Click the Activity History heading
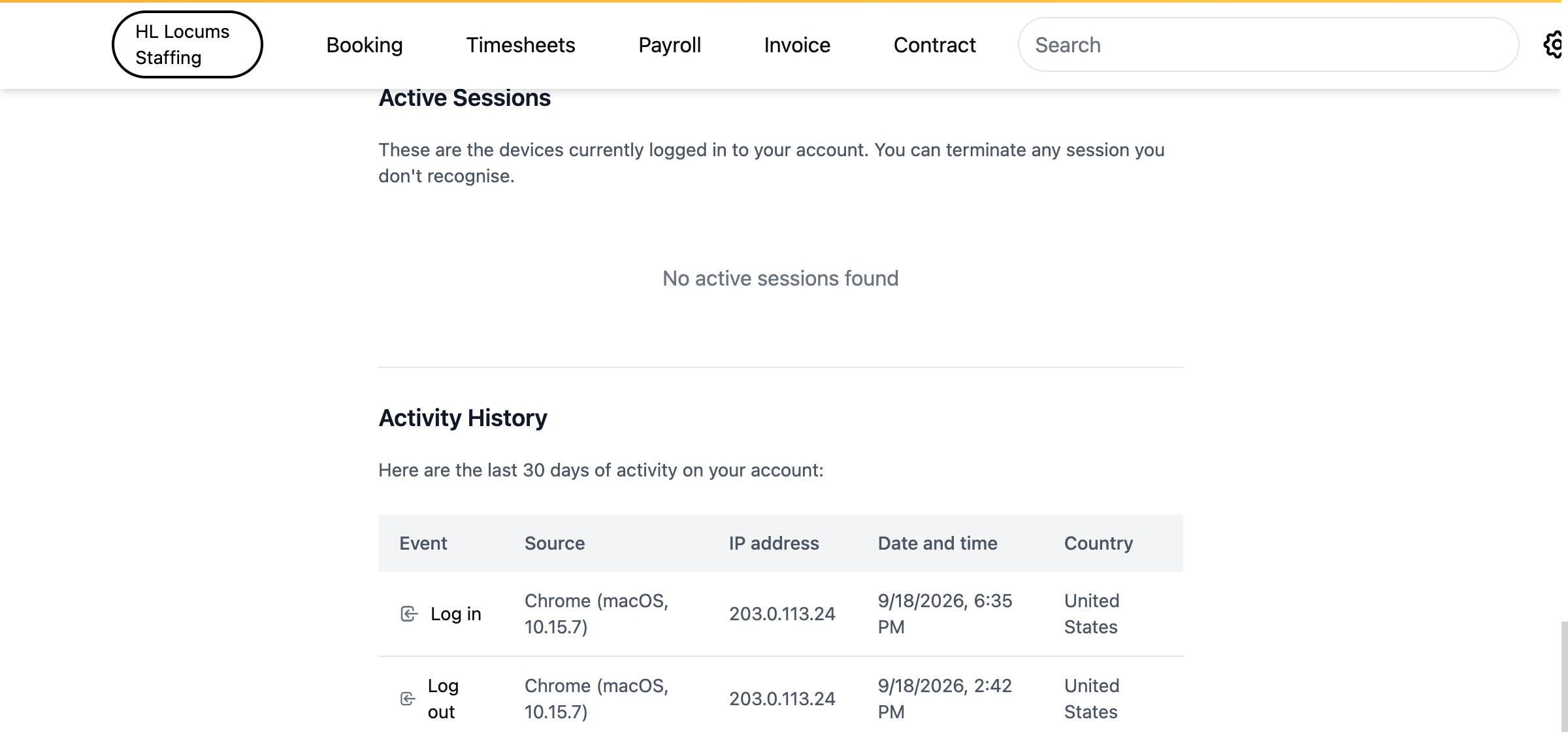Screen dimensions: 1568x732 tap(463, 418)
